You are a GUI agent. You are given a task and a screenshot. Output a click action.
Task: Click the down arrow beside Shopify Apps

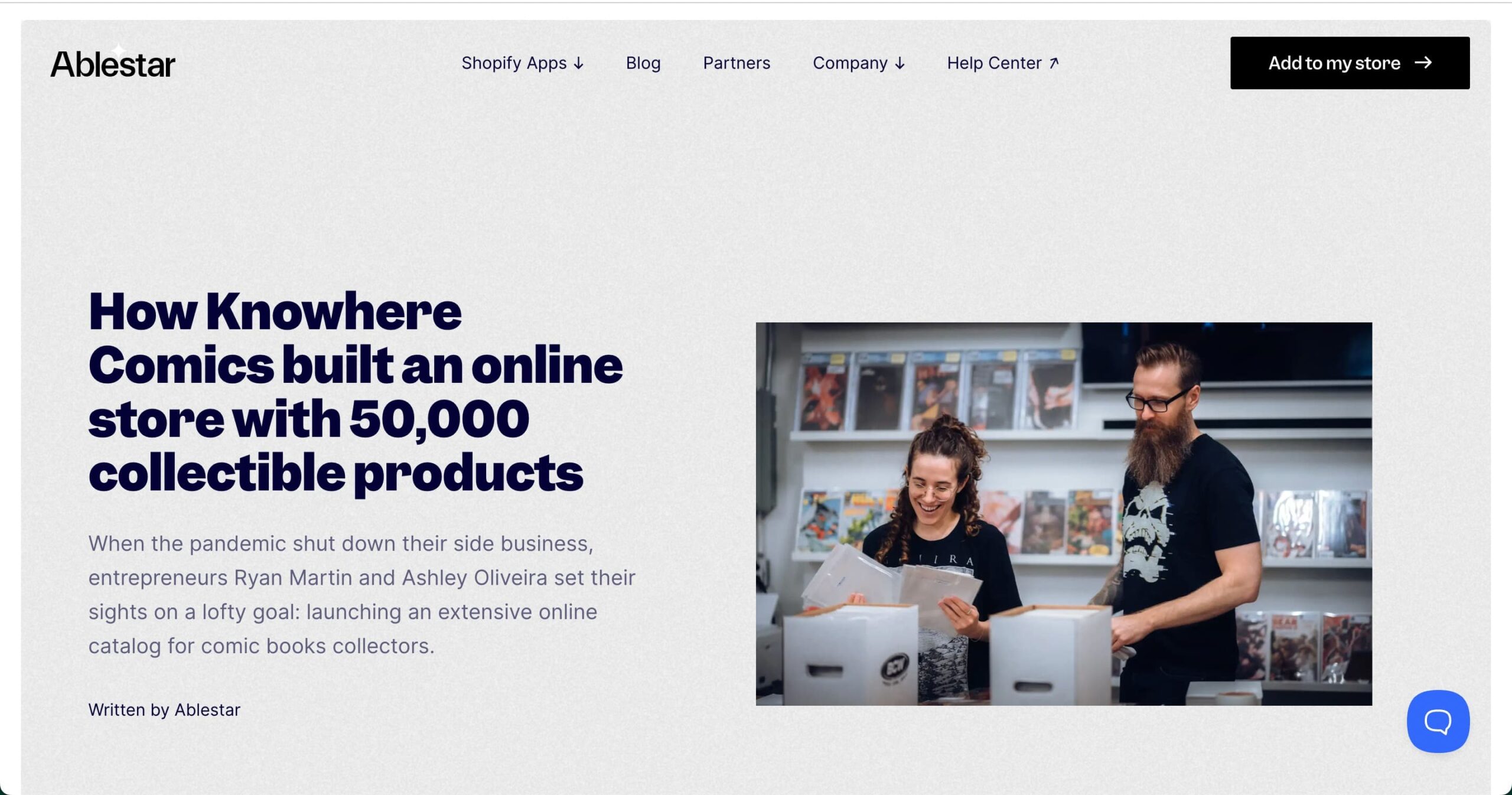click(x=579, y=63)
